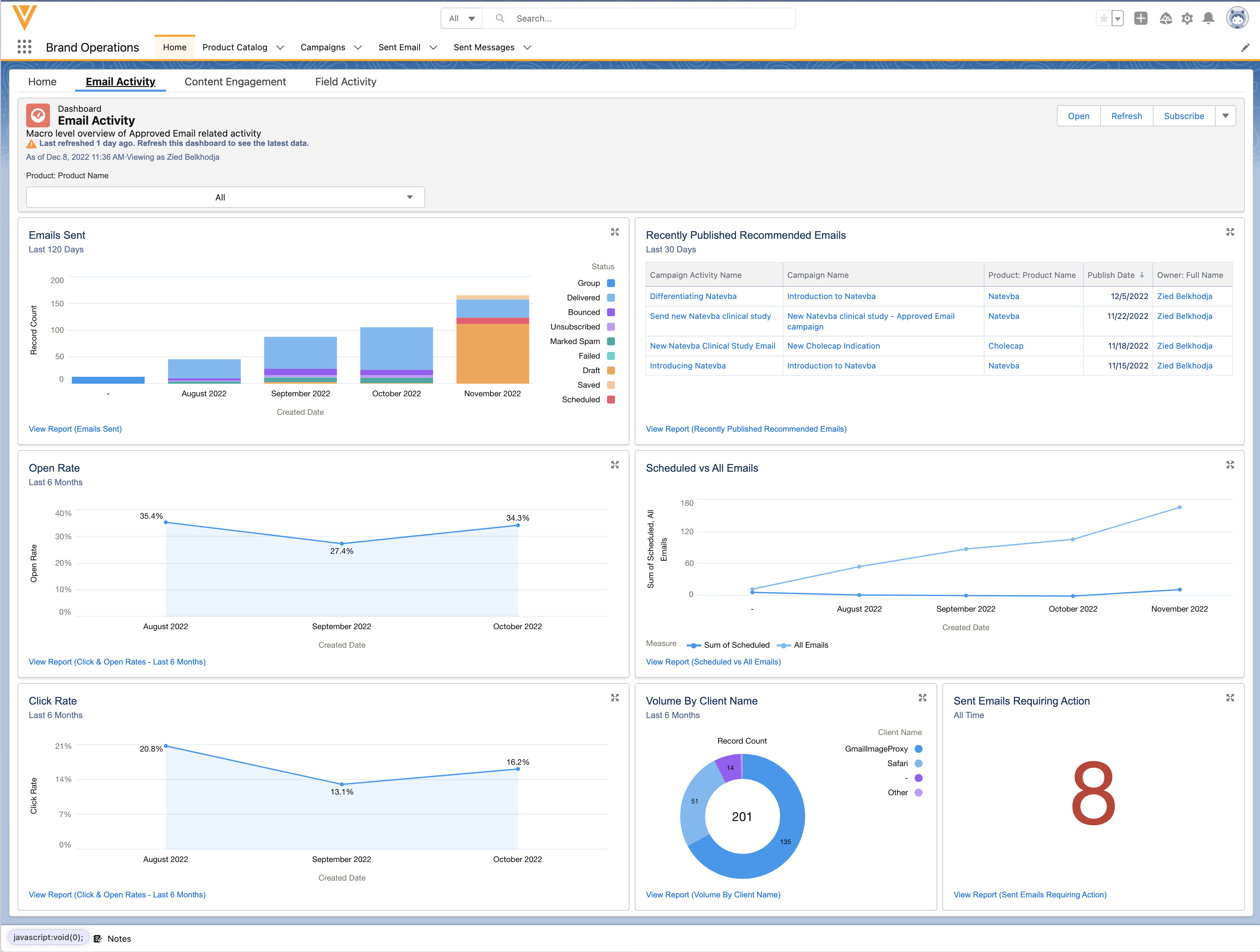Expand the Sent Emails Requiring Action widget
The height and width of the screenshot is (952, 1260).
(1230, 697)
